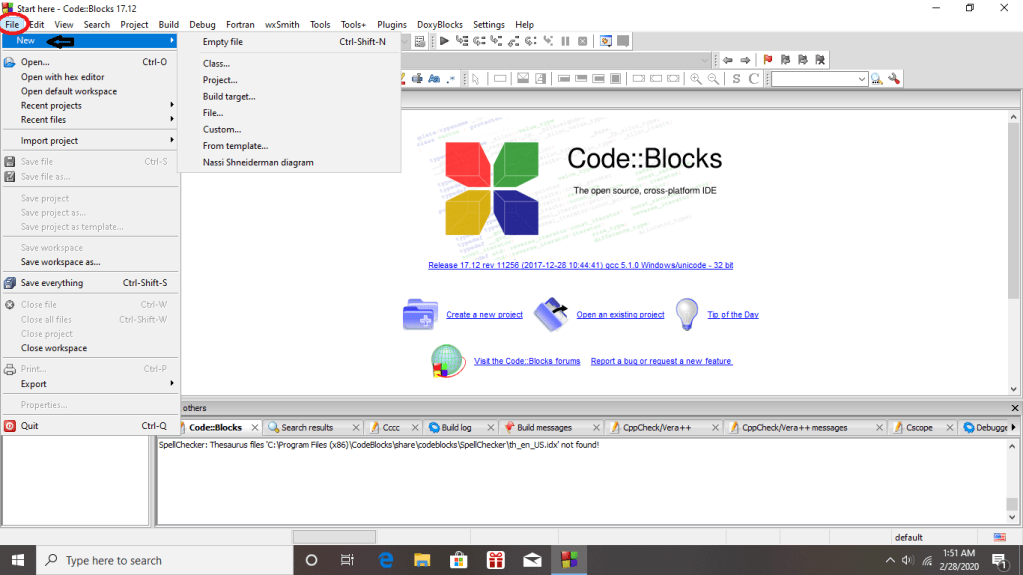Viewport: 1023px width, 575px height.
Task: Click the red Toggle bookmark flag
Action: click(x=768, y=60)
